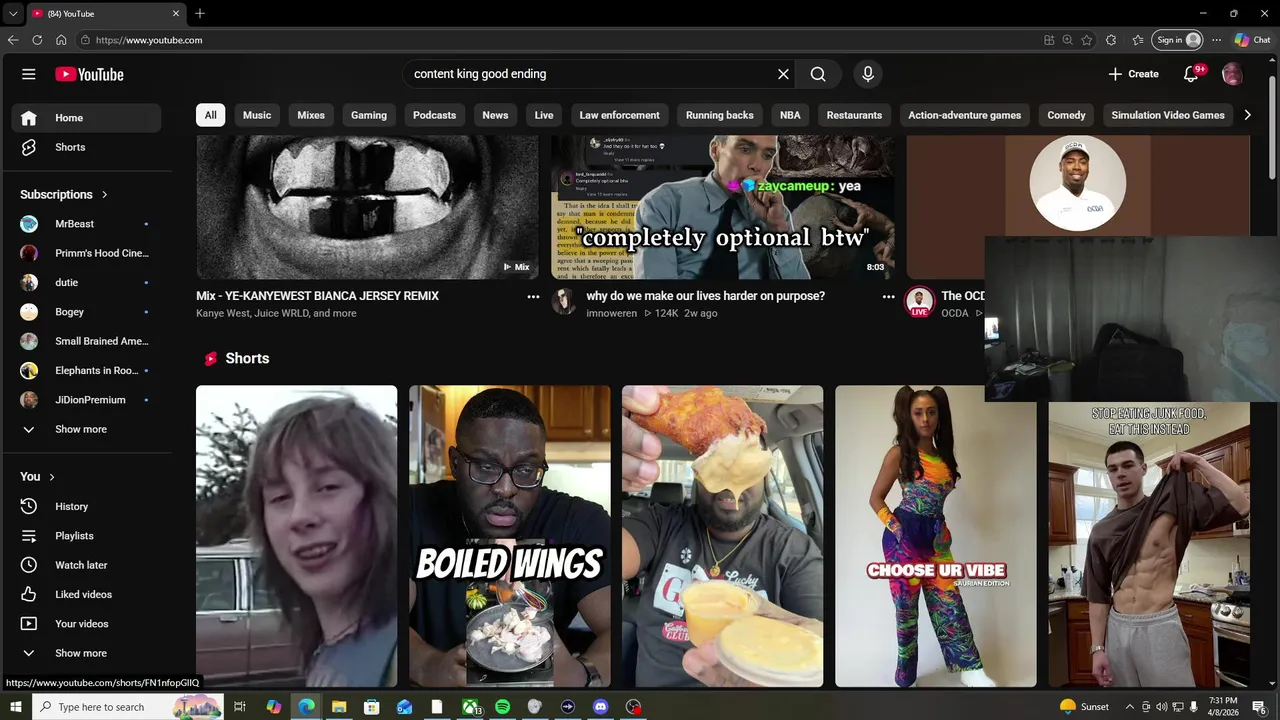The image size is (1280, 720).
Task: Expand the You section chevron
Action: click(x=52, y=477)
